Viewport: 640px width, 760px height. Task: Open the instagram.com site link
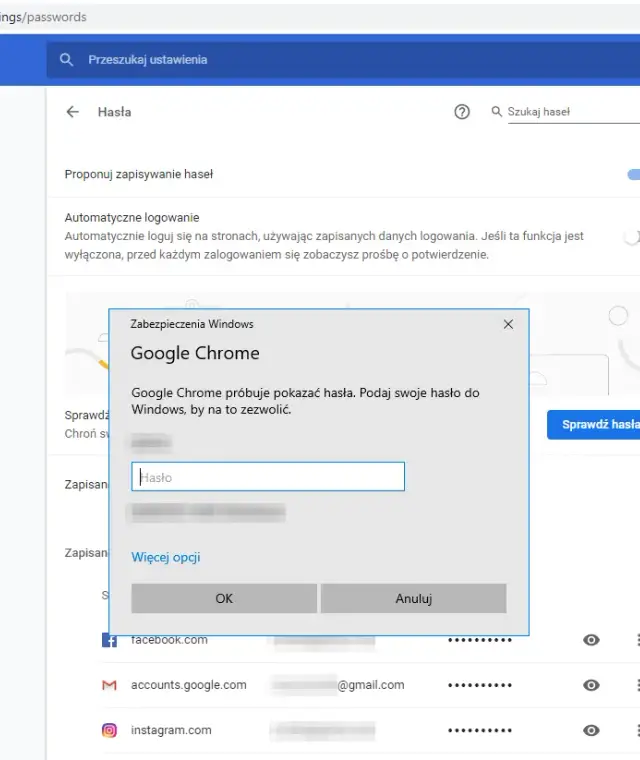pyautogui.click(x=171, y=730)
